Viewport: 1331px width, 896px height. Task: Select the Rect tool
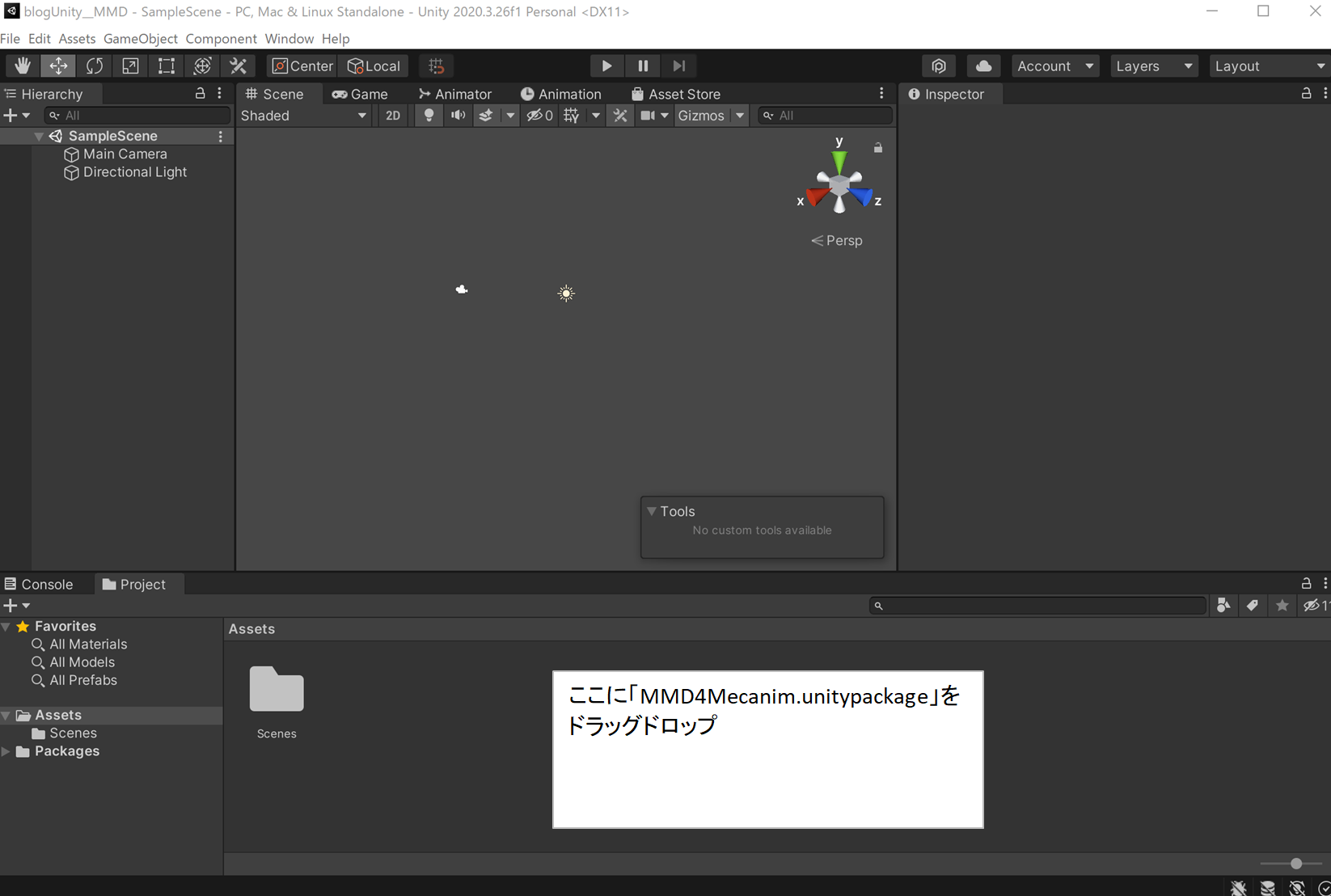coord(167,66)
